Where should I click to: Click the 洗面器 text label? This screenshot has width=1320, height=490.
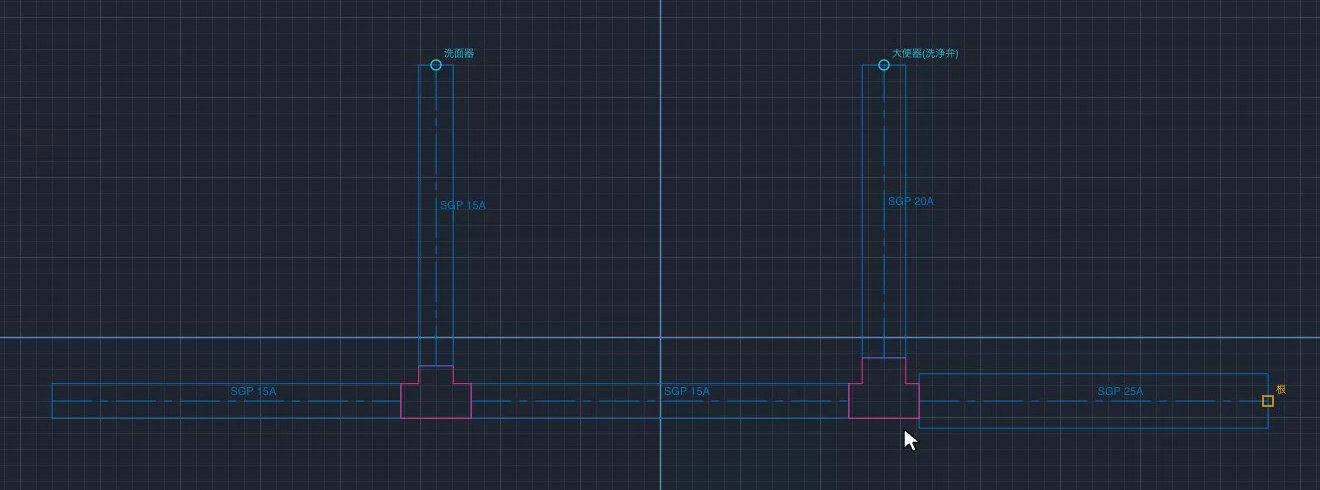click(459, 54)
